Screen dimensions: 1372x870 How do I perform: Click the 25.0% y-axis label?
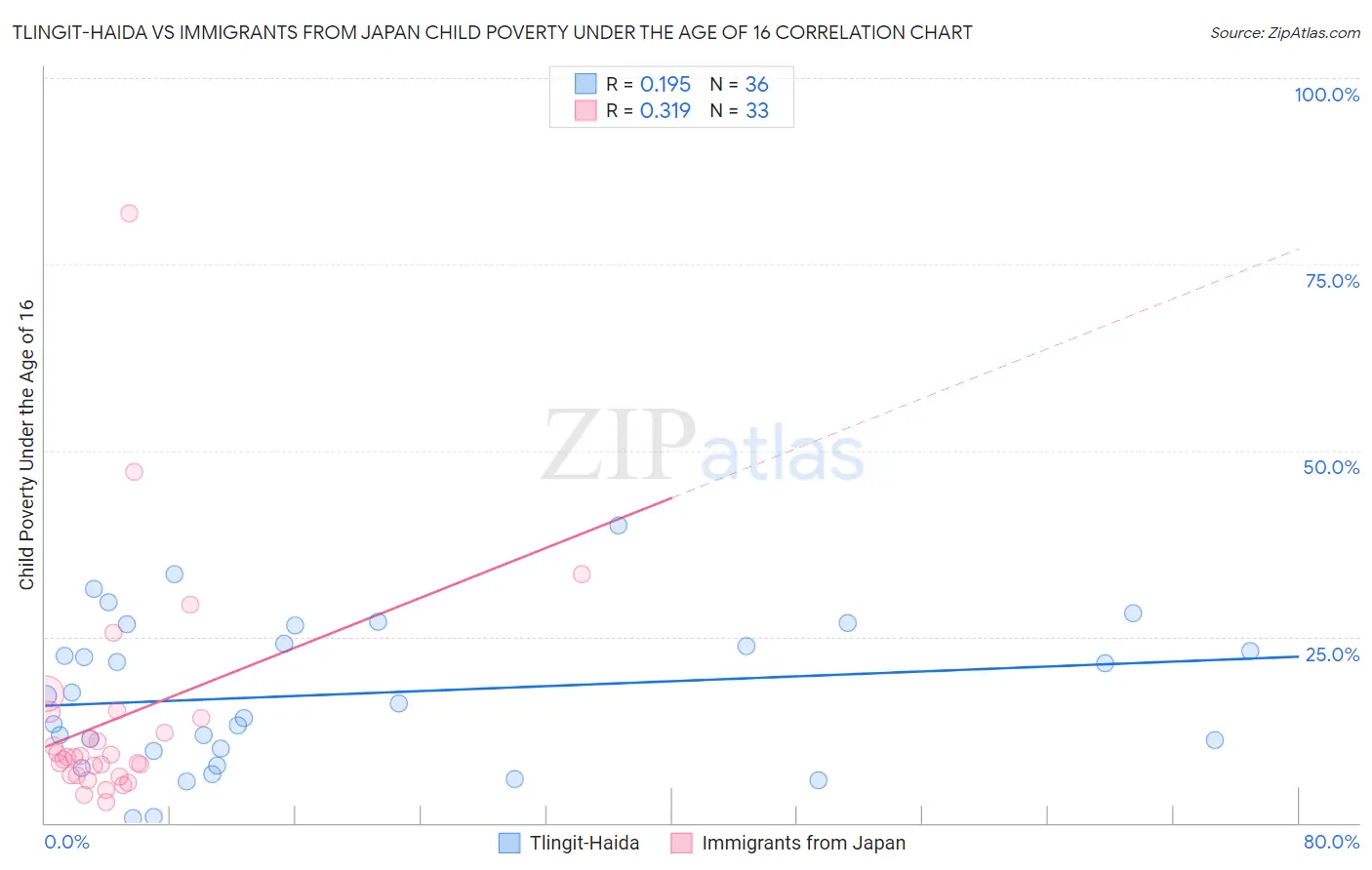pyautogui.click(x=1332, y=654)
